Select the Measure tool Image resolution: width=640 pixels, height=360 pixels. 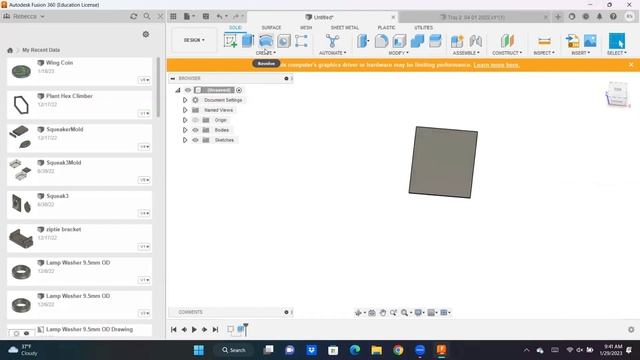click(x=544, y=41)
